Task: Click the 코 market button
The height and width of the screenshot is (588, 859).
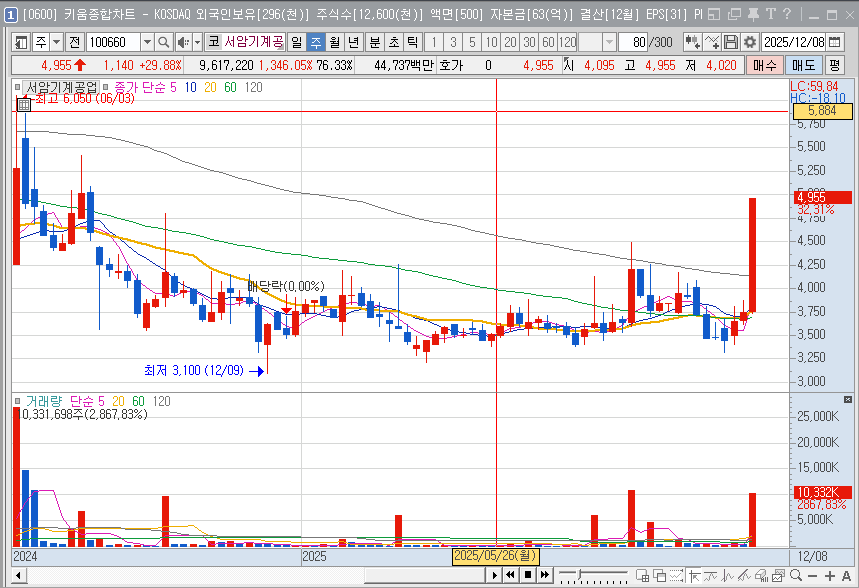Action: [x=214, y=42]
